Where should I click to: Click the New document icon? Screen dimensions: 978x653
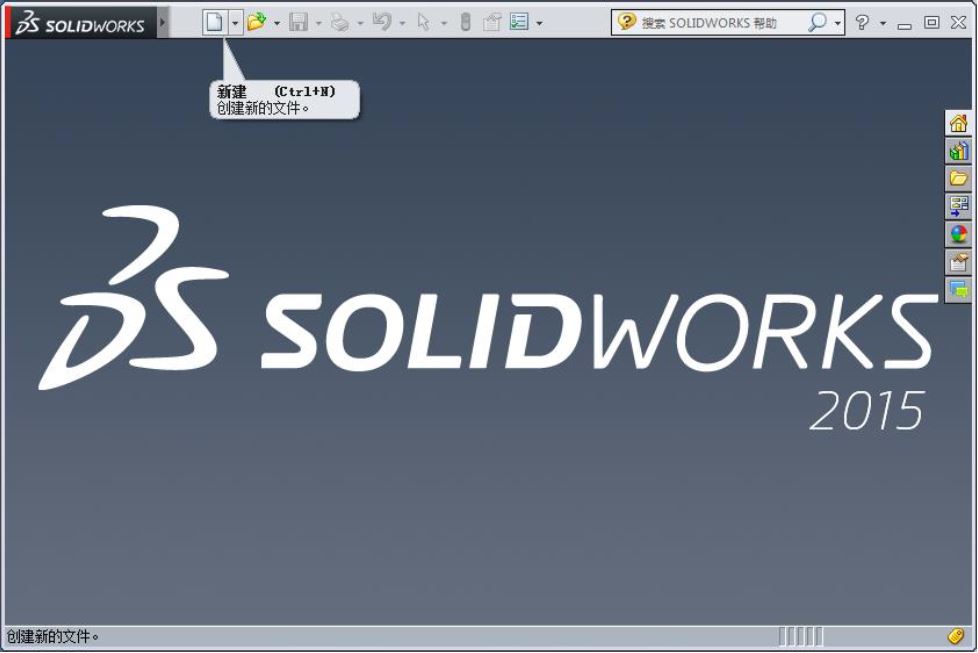(x=214, y=22)
